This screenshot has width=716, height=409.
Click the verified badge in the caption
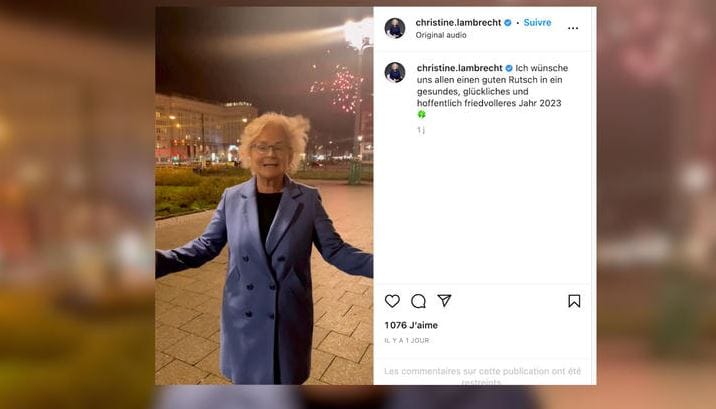point(509,68)
